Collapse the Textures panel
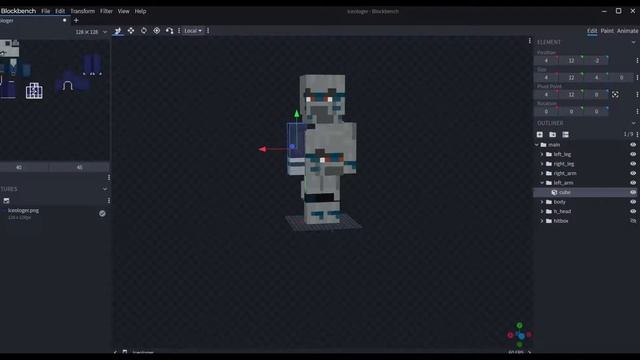The image size is (640, 360). pos(105,189)
